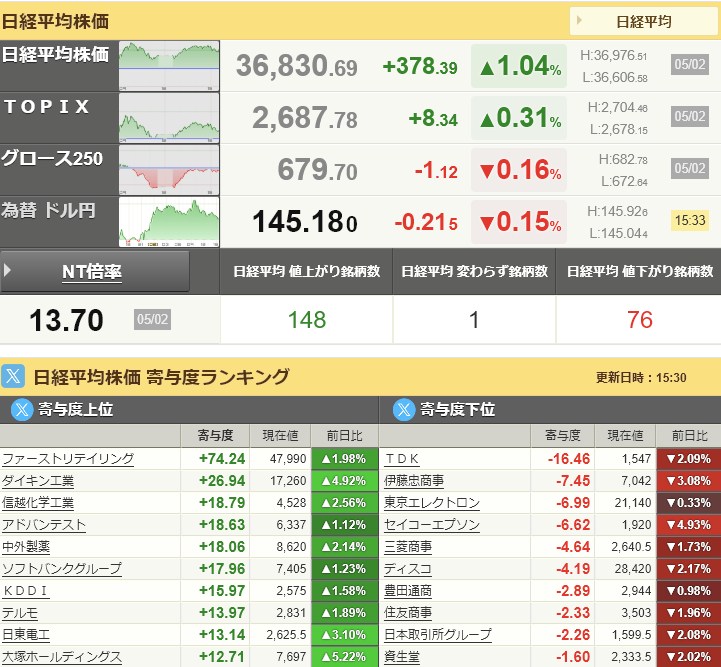The height and width of the screenshot is (667, 721).
Task: Open the 資生堂 stock link
Action: coord(402,657)
